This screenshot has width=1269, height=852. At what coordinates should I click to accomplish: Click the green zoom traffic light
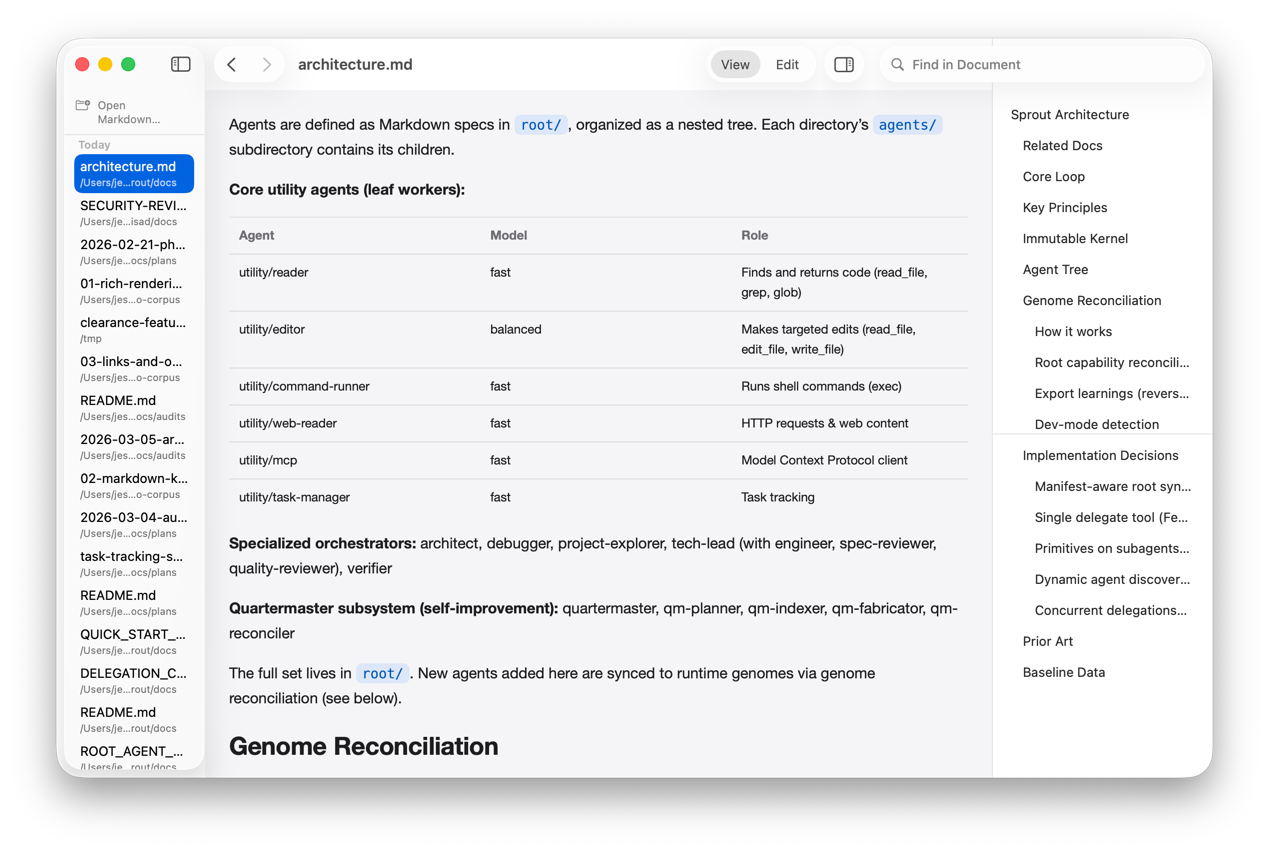[128, 63]
